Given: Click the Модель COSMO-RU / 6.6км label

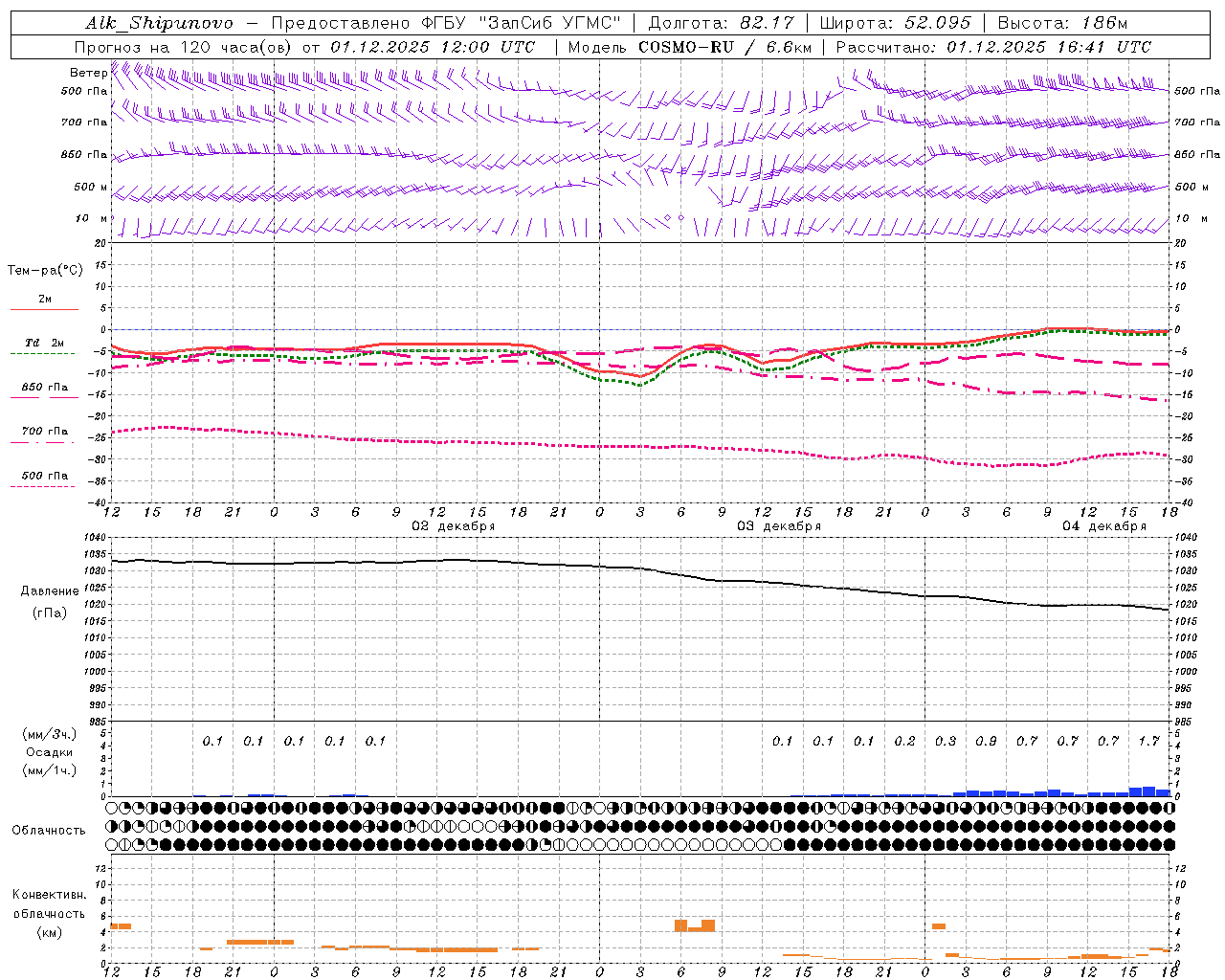Looking at the screenshot, I should [690, 47].
